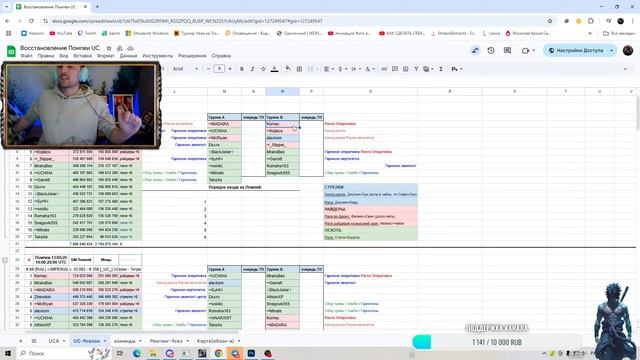Select column O header
Viewport: 640px width, 360px height.
coord(282,91)
